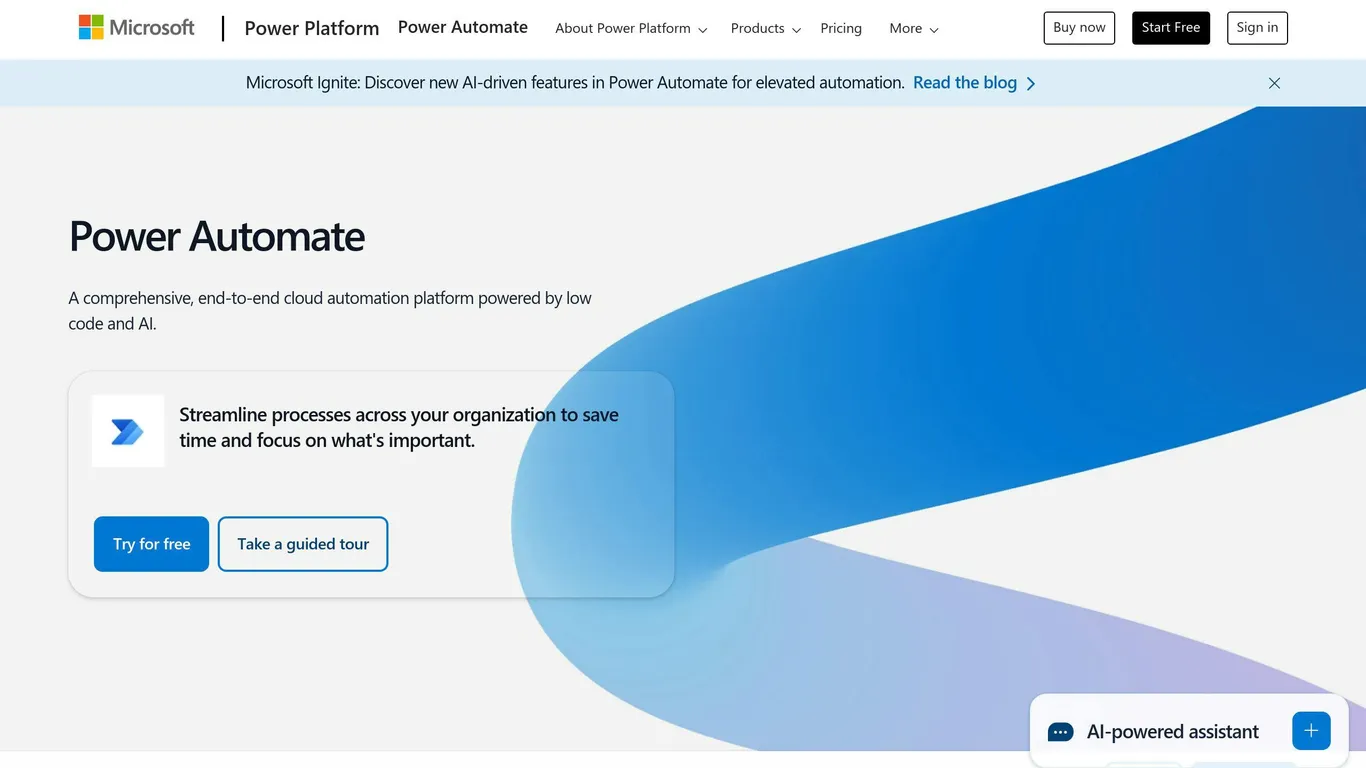Click the Streamline processes description text
The width and height of the screenshot is (1366, 768).
pyautogui.click(x=399, y=427)
